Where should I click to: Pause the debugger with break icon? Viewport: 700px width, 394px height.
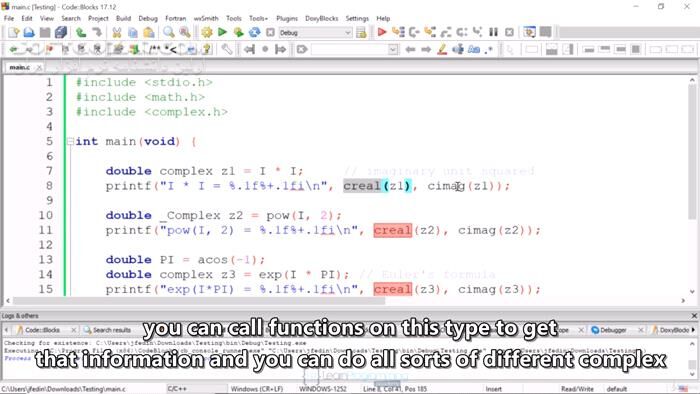click(x=493, y=32)
